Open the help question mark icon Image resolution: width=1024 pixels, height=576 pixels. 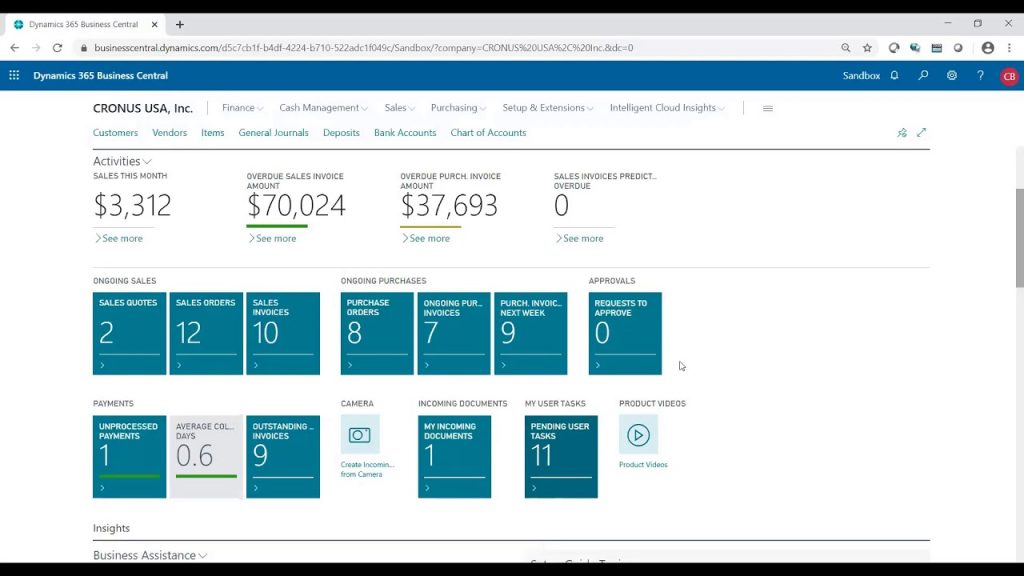(x=980, y=76)
